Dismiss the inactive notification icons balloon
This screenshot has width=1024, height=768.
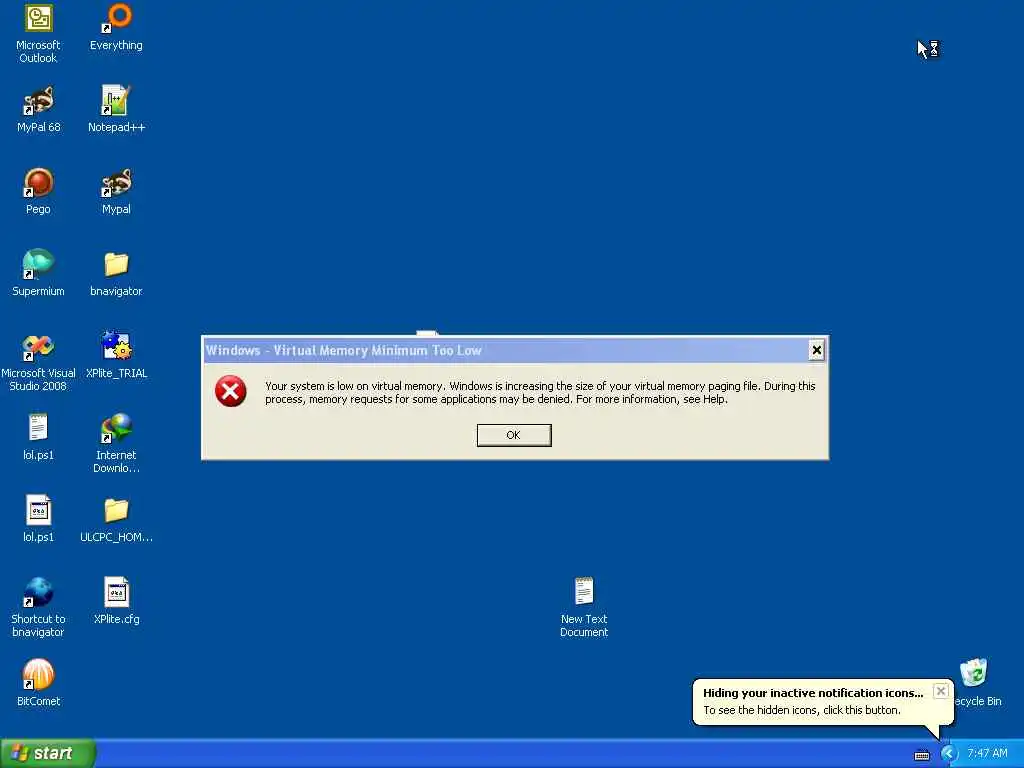(940, 691)
